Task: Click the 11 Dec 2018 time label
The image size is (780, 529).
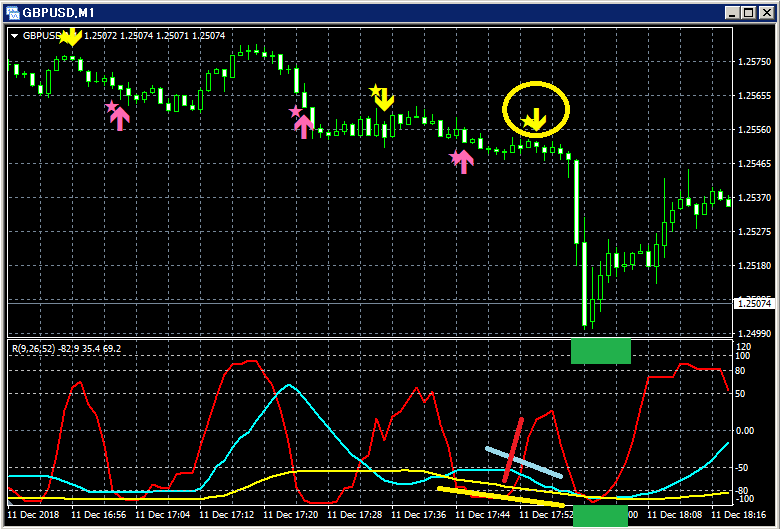Action: click(33, 514)
